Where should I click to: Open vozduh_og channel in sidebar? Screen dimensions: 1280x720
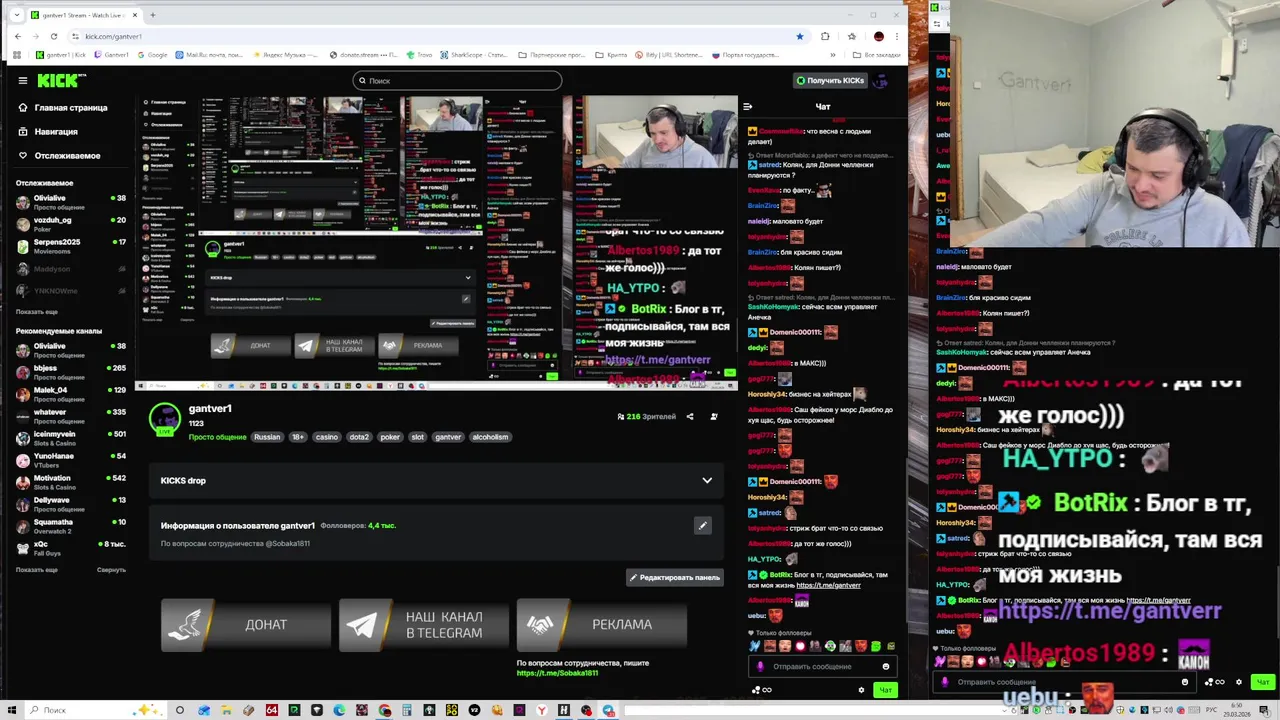pyautogui.click(x=70, y=223)
